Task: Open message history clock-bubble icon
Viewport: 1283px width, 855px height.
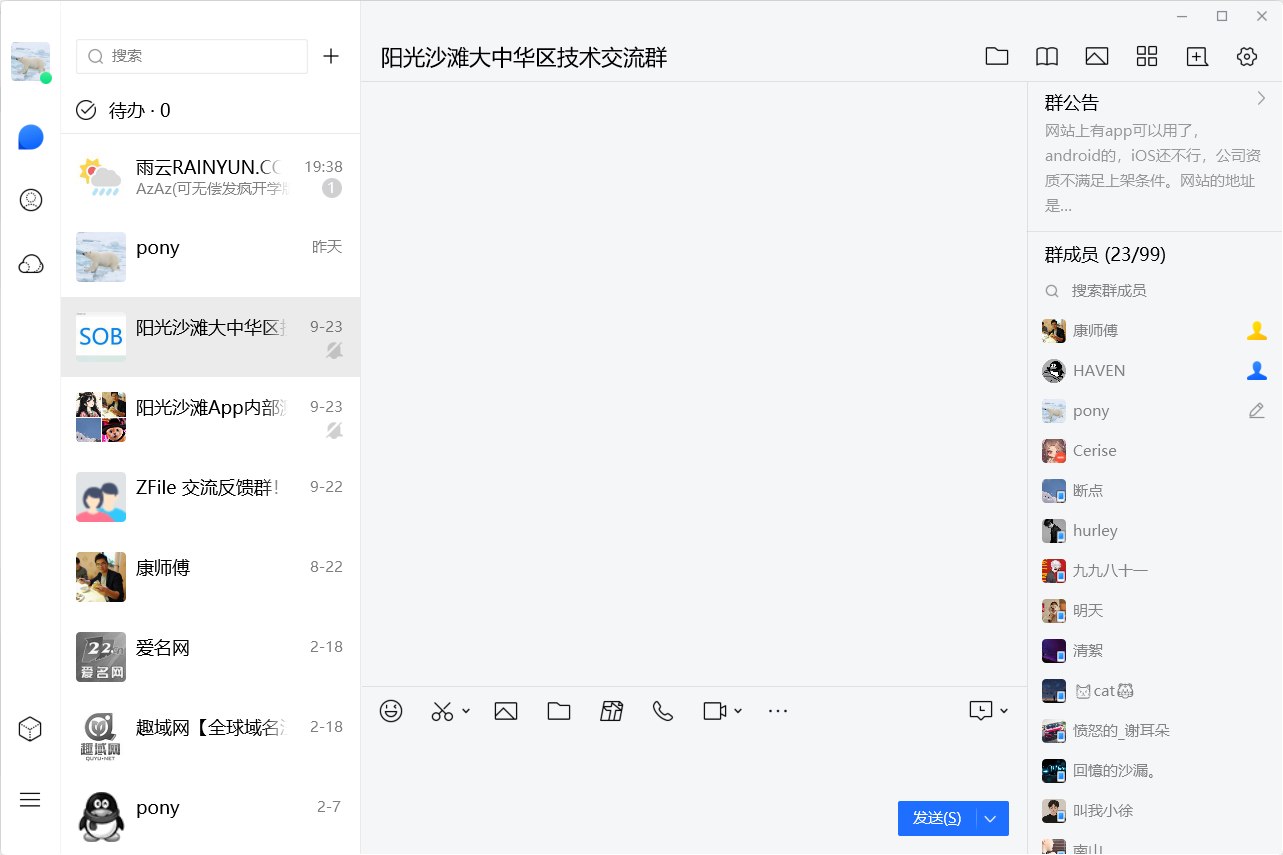Action: tap(981, 711)
